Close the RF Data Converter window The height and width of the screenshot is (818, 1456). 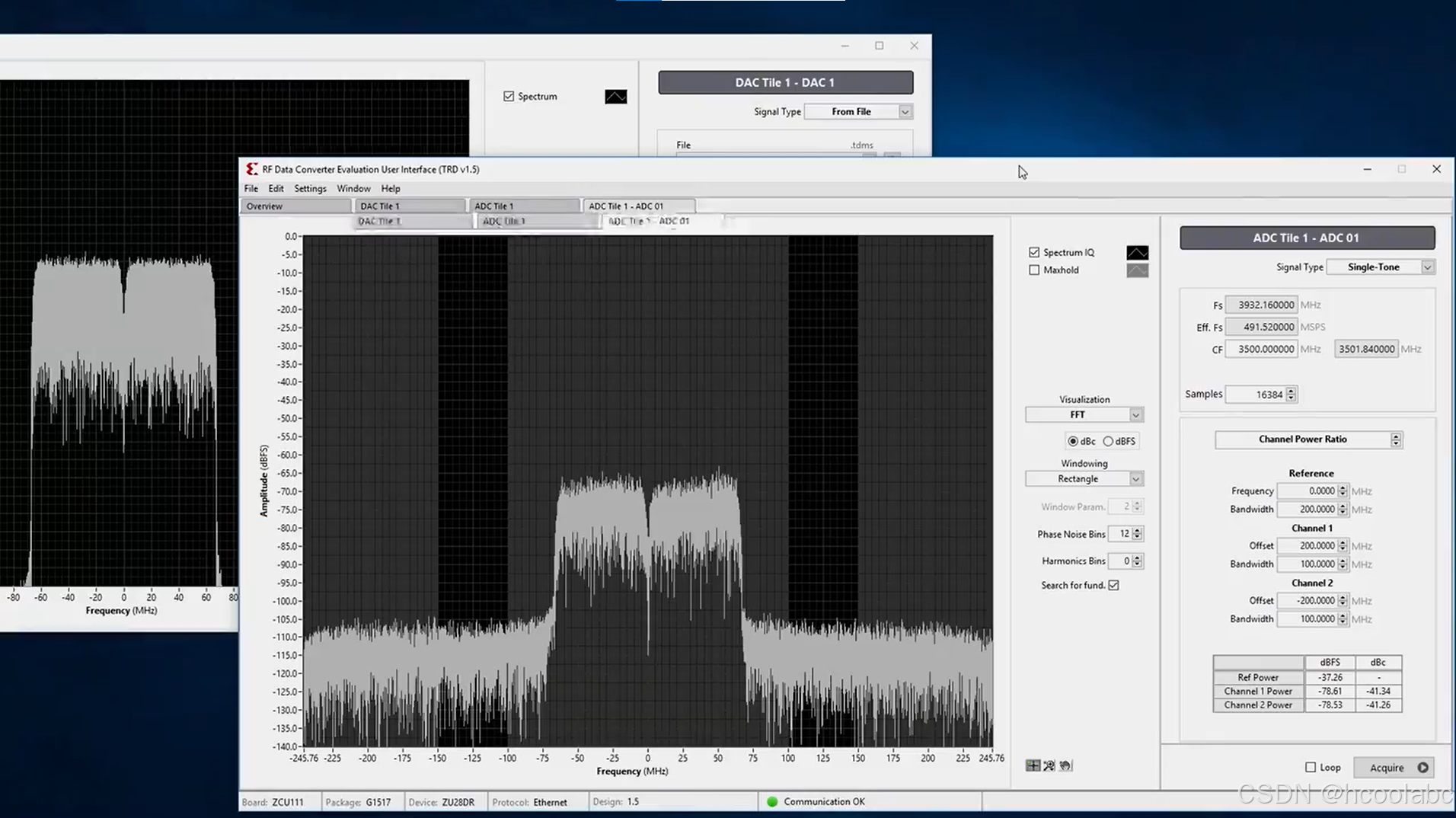pyautogui.click(x=1436, y=169)
